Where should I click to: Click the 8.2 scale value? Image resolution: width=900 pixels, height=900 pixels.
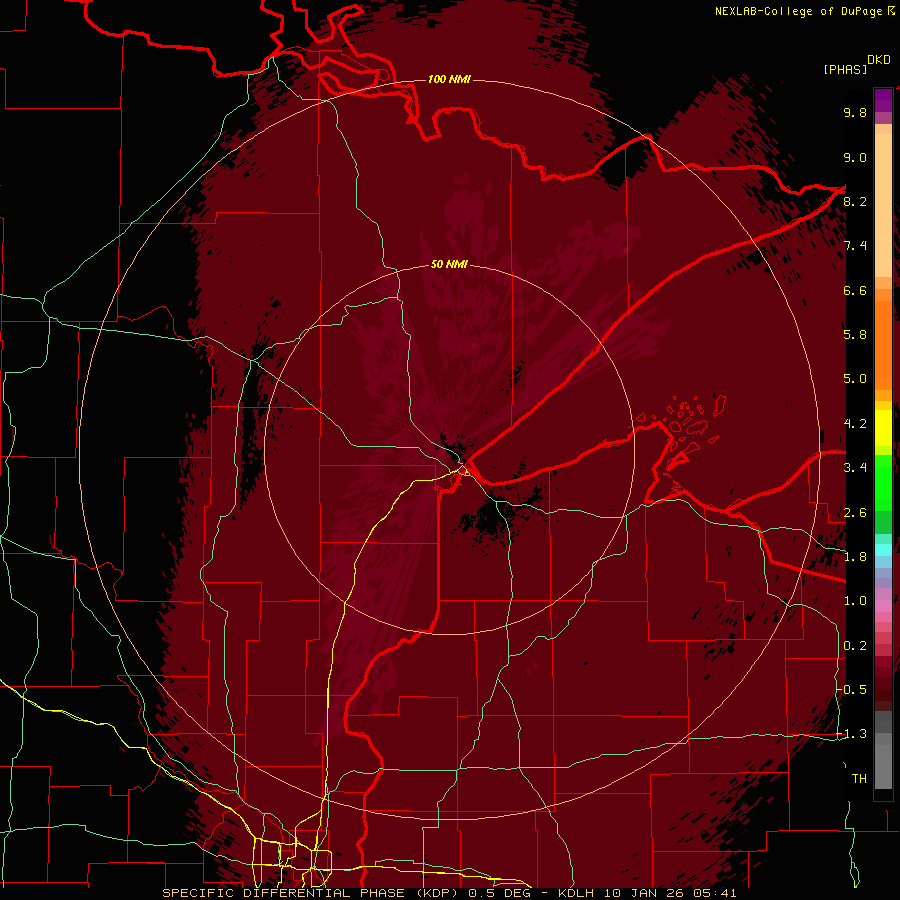click(x=855, y=201)
